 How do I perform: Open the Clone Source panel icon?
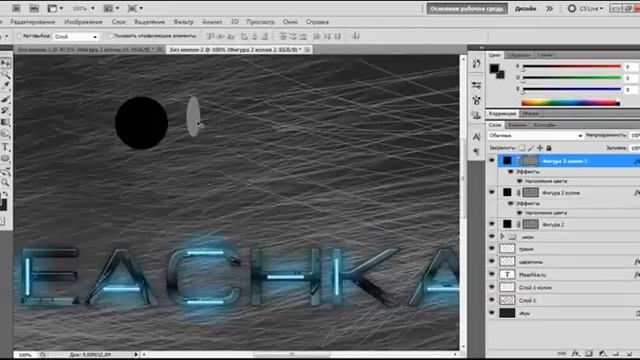click(x=476, y=115)
